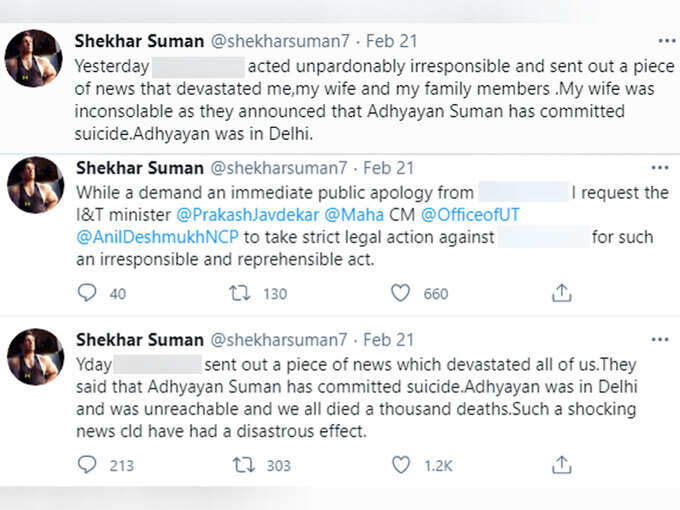Image resolution: width=680 pixels, height=510 pixels.
Task: Open Feb 21 timestamp on second tweet
Action: point(389,168)
